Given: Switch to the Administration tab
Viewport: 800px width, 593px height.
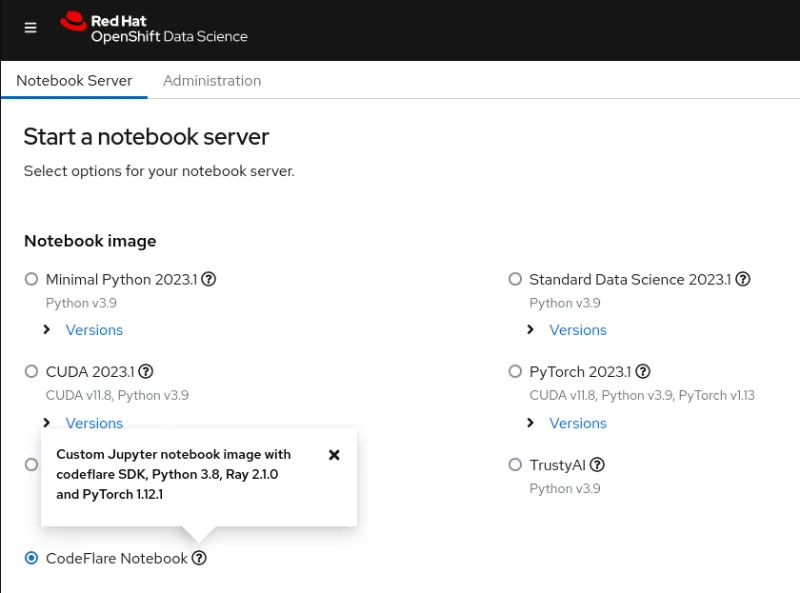Looking at the screenshot, I should point(212,80).
